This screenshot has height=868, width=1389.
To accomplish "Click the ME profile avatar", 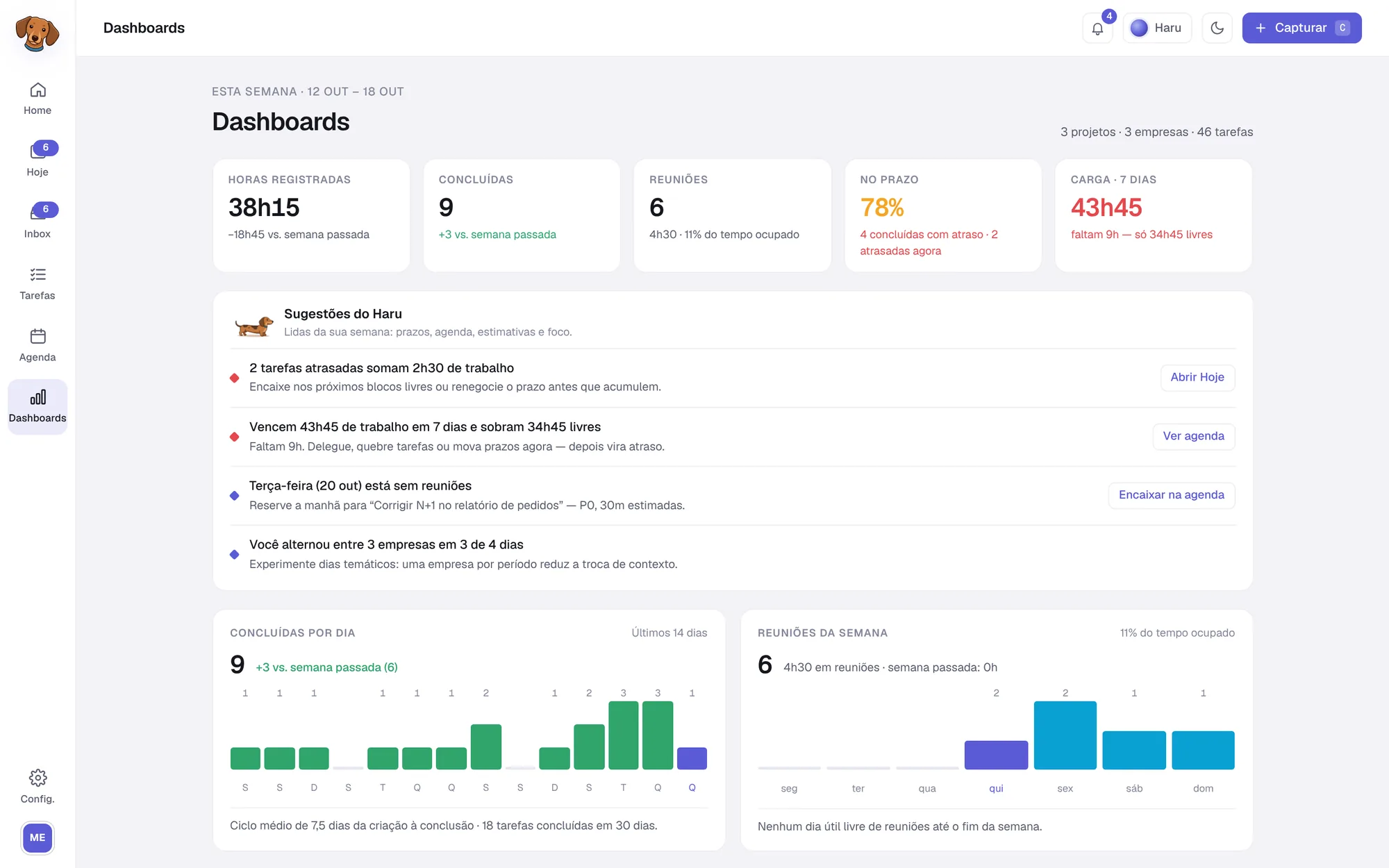I will pyautogui.click(x=38, y=837).
